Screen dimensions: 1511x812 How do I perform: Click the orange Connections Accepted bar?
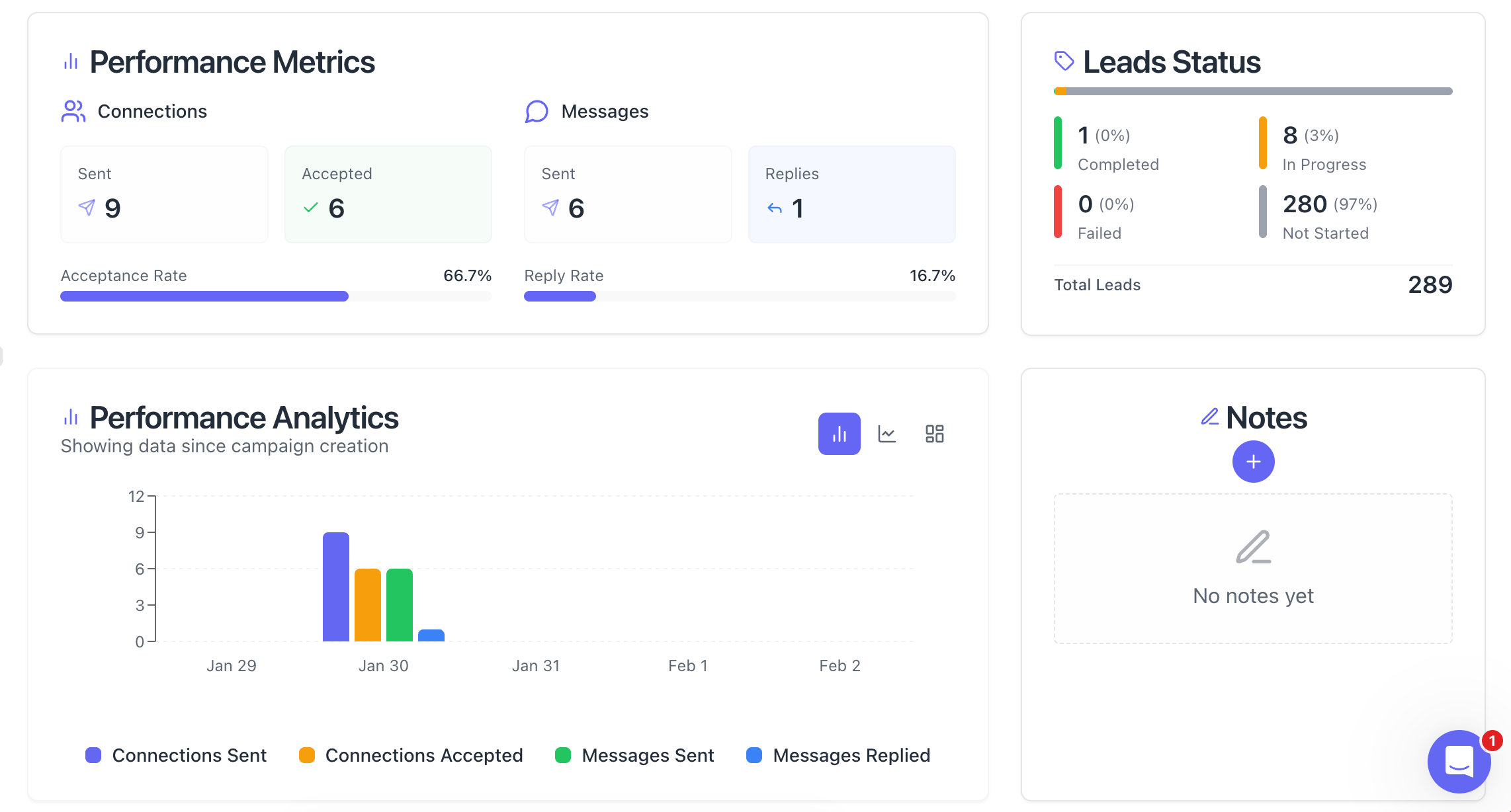(x=368, y=604)
